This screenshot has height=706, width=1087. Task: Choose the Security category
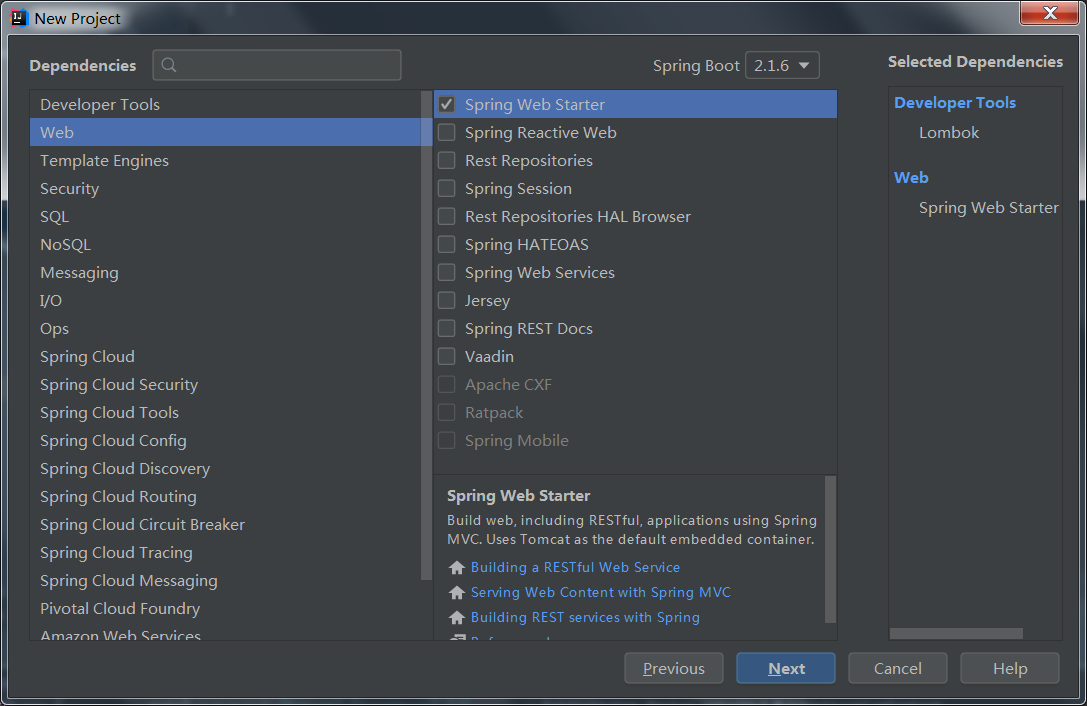pyautogui.click(x=225, y=189)
